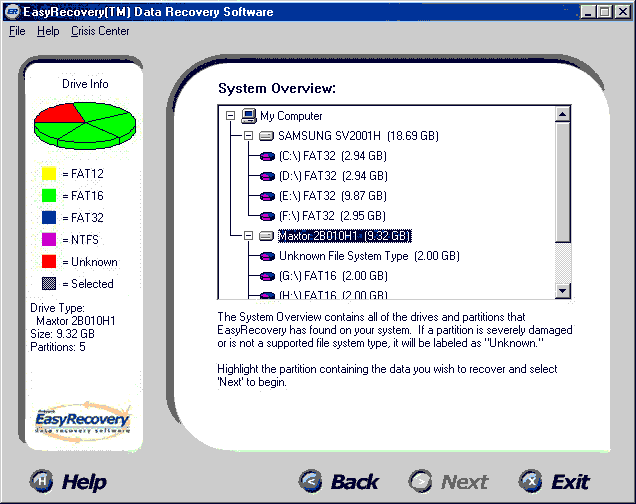Select the My Computer tree label
The height and width of the screenshot is (504, 636).
pyautogui.click(x=291, y=116)
